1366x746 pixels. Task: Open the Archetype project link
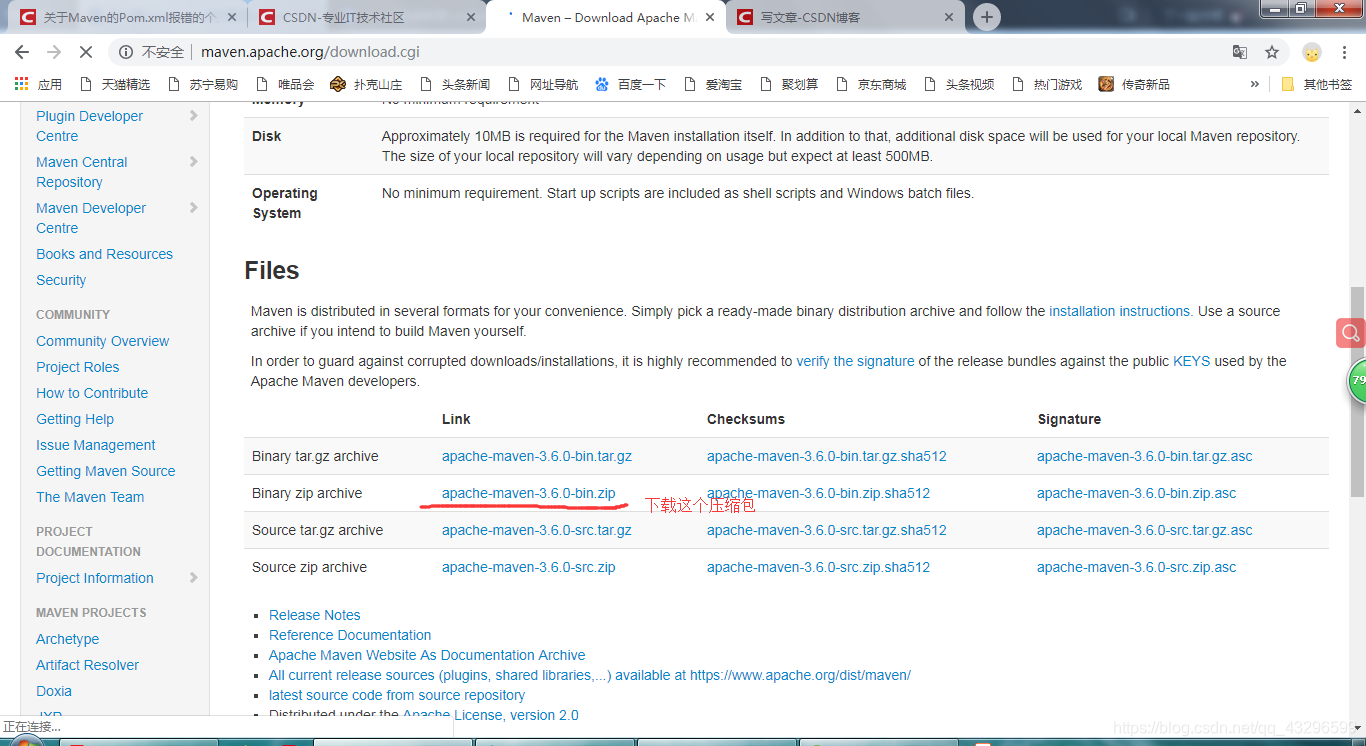(67, 639)
